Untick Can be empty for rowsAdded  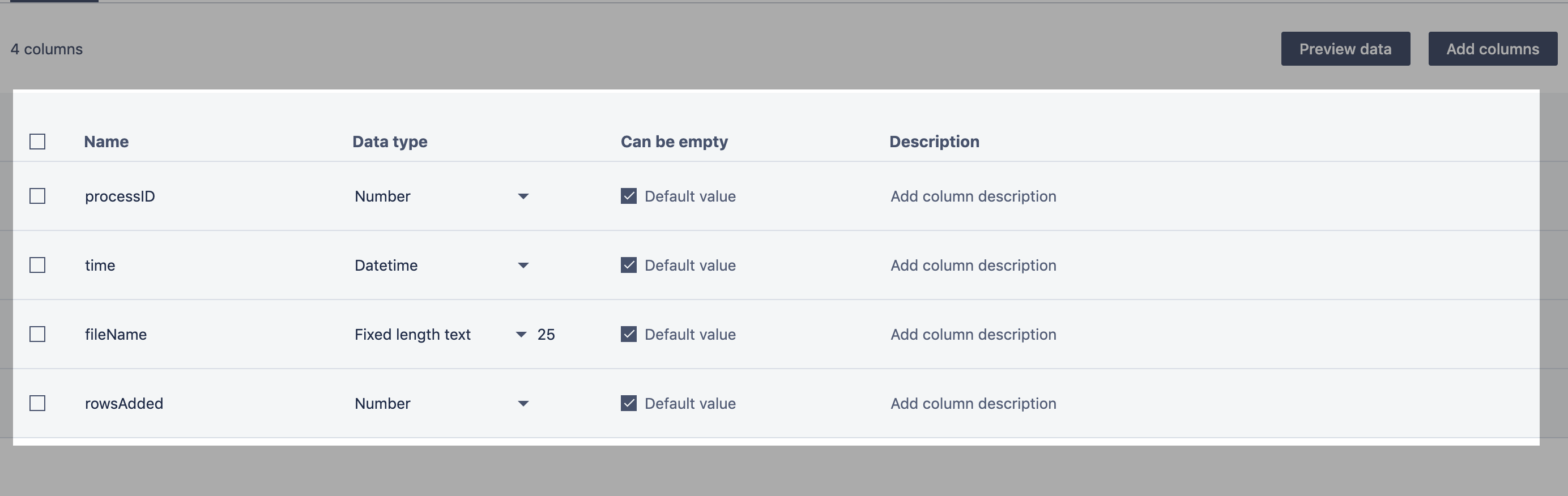pyautogui.click(x=629, y=404)
